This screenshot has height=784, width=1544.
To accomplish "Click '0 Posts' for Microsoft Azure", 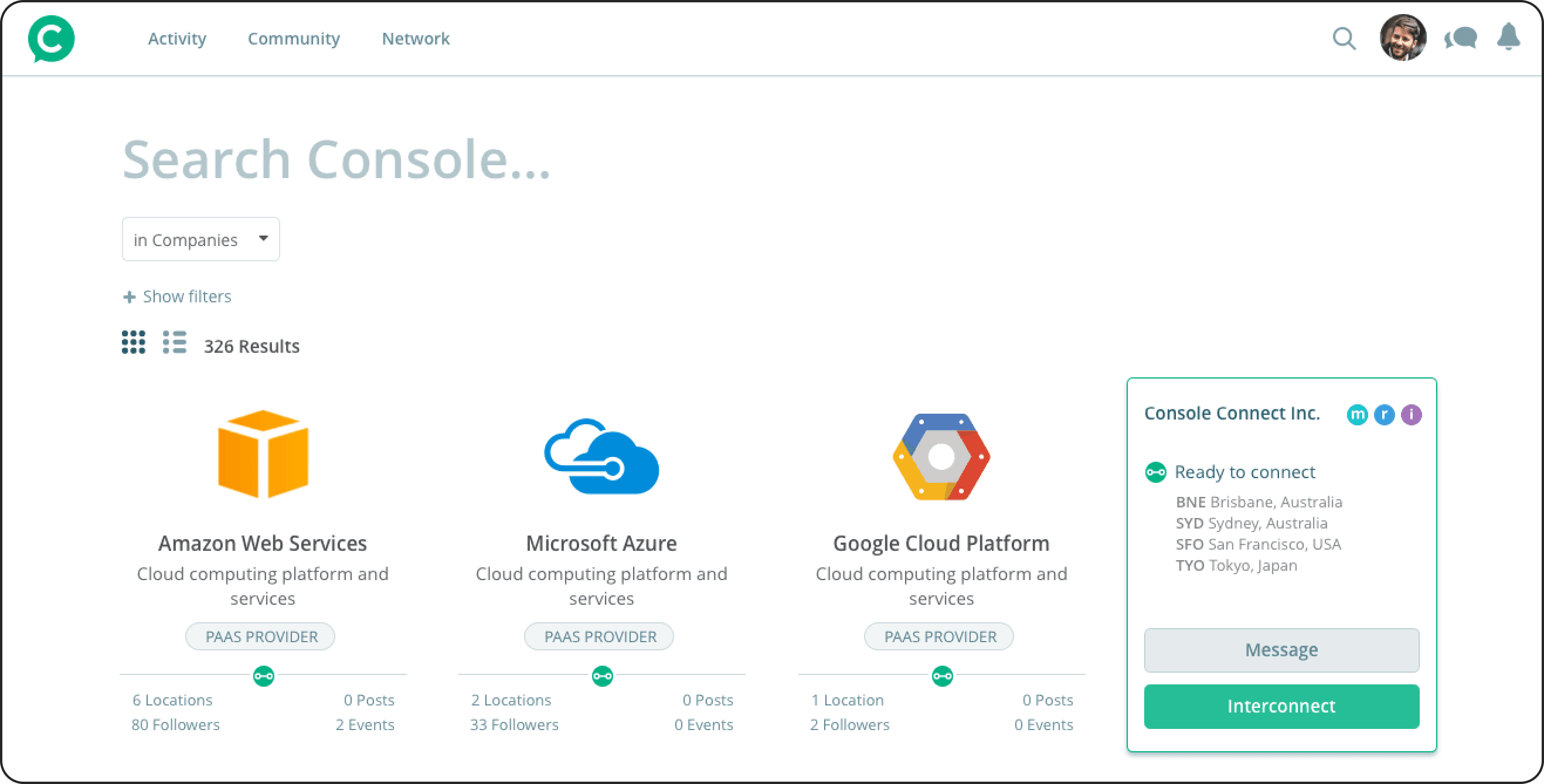I will coord(708,700).
